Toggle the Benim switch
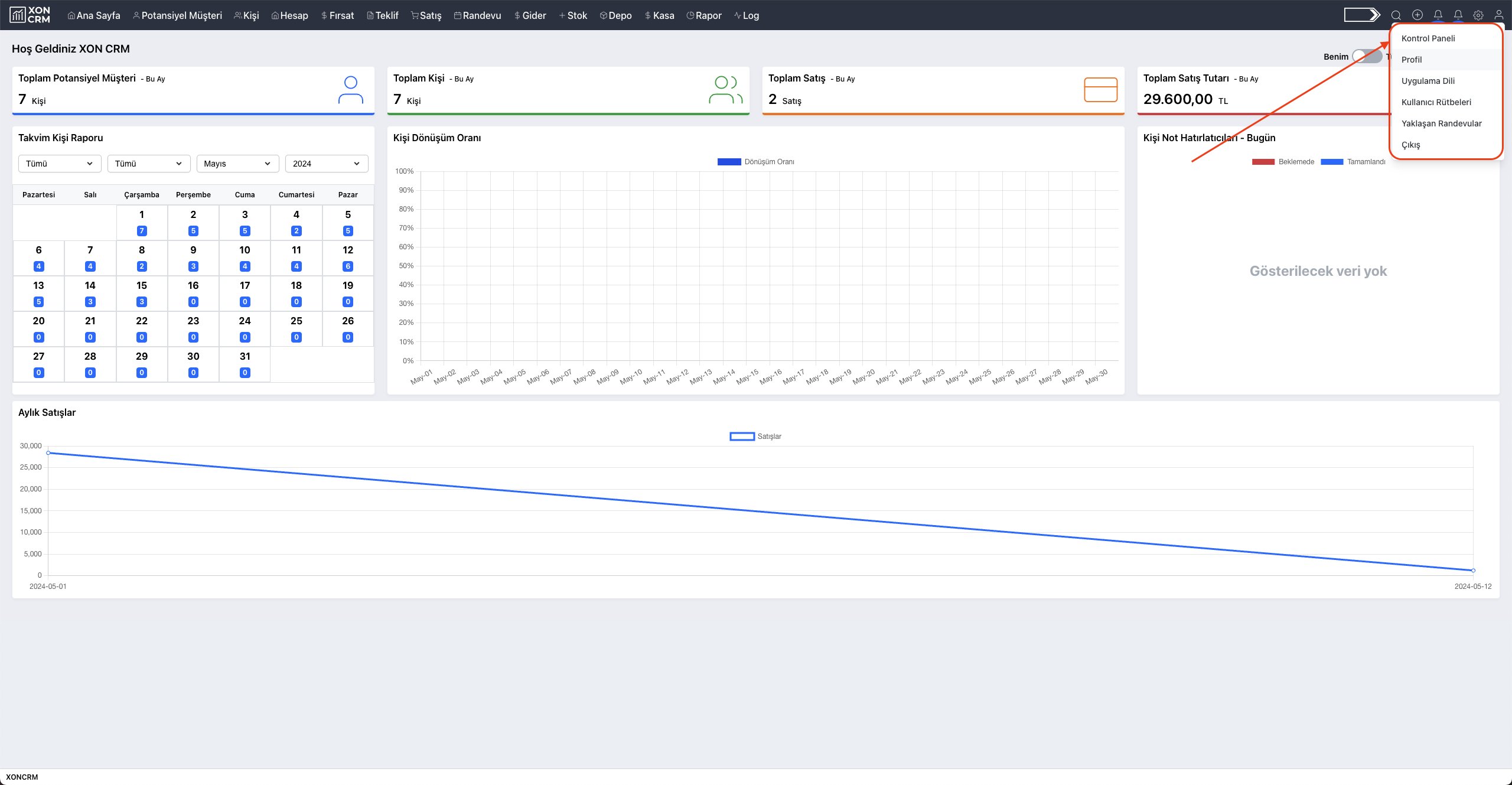 click(1367, 57)
